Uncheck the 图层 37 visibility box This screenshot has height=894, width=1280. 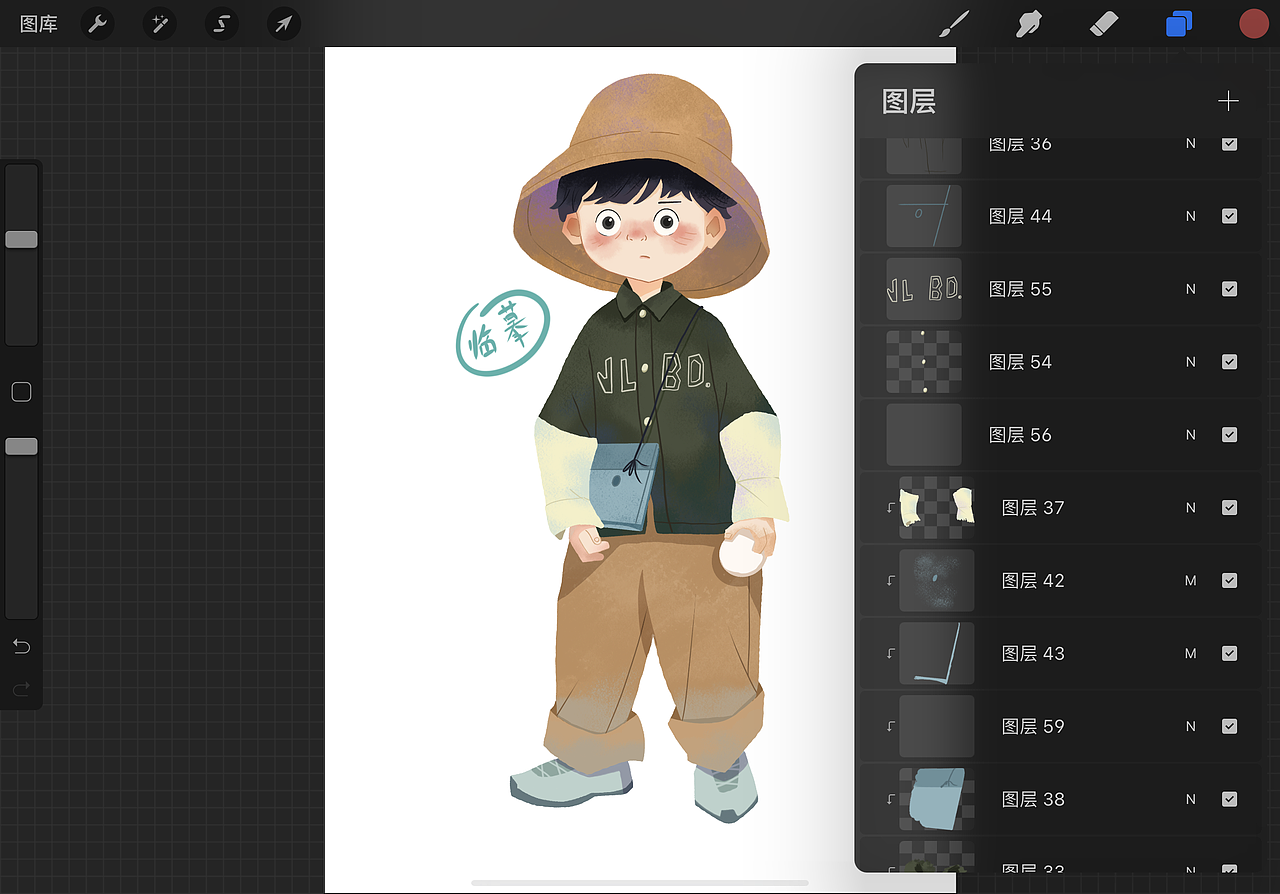coord(1229,508)
